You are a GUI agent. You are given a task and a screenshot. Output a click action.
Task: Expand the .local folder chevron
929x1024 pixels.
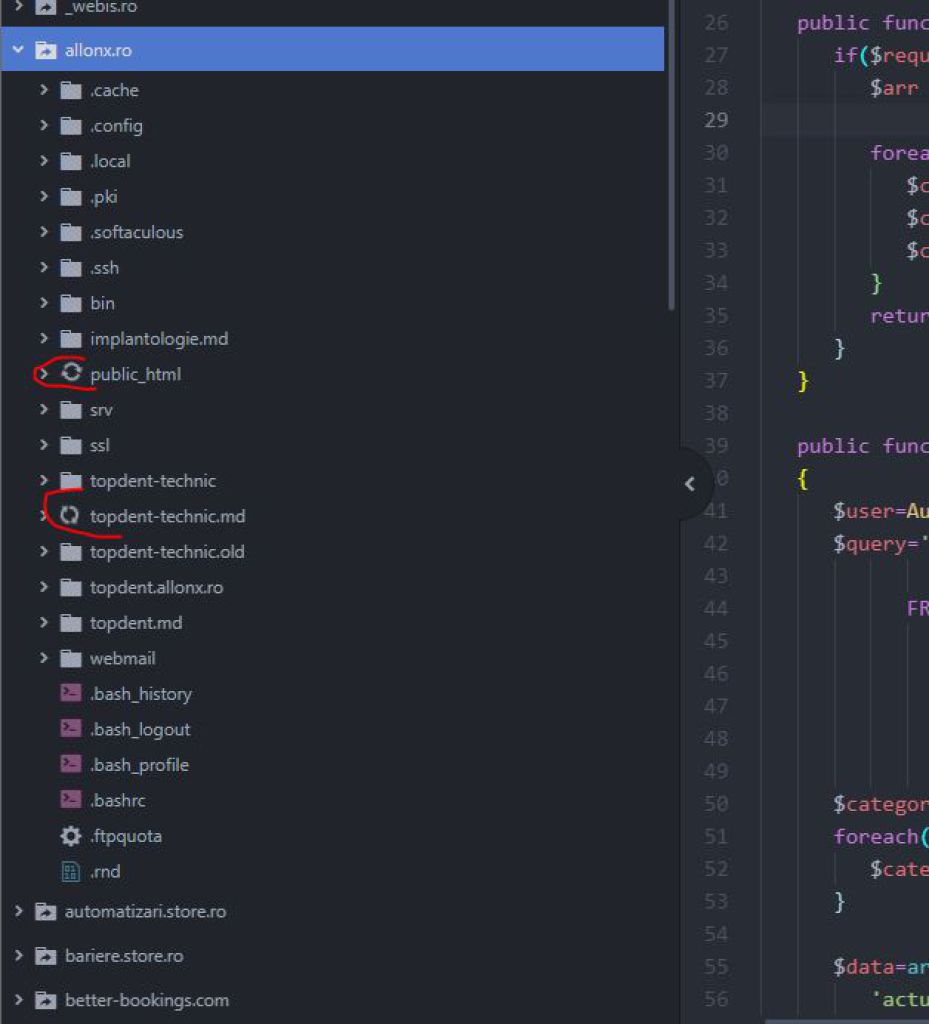coord(44,161)
